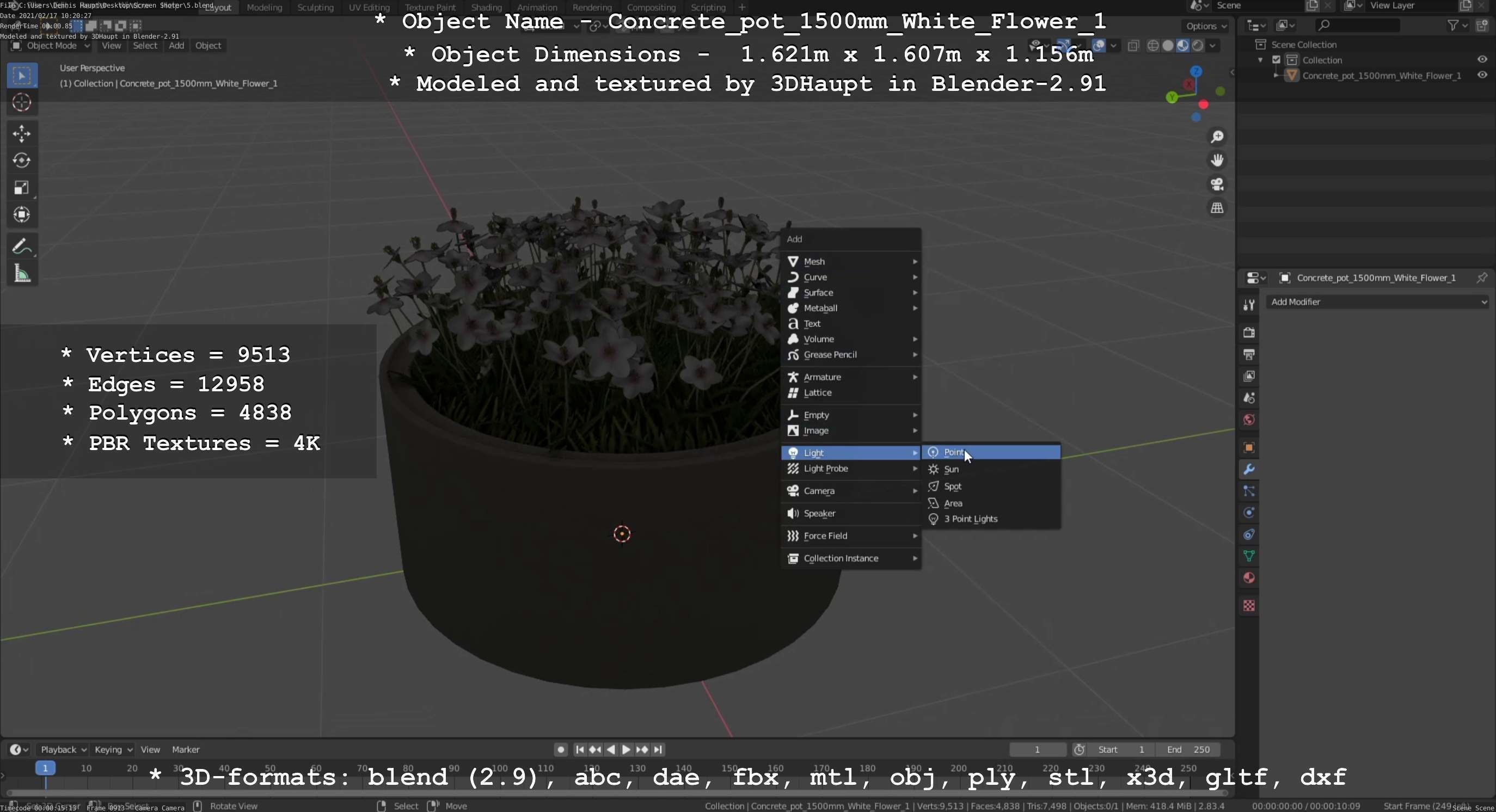Toggle auto keying record button
This screenshot has width=1496, height=812.
coord(560,750)
